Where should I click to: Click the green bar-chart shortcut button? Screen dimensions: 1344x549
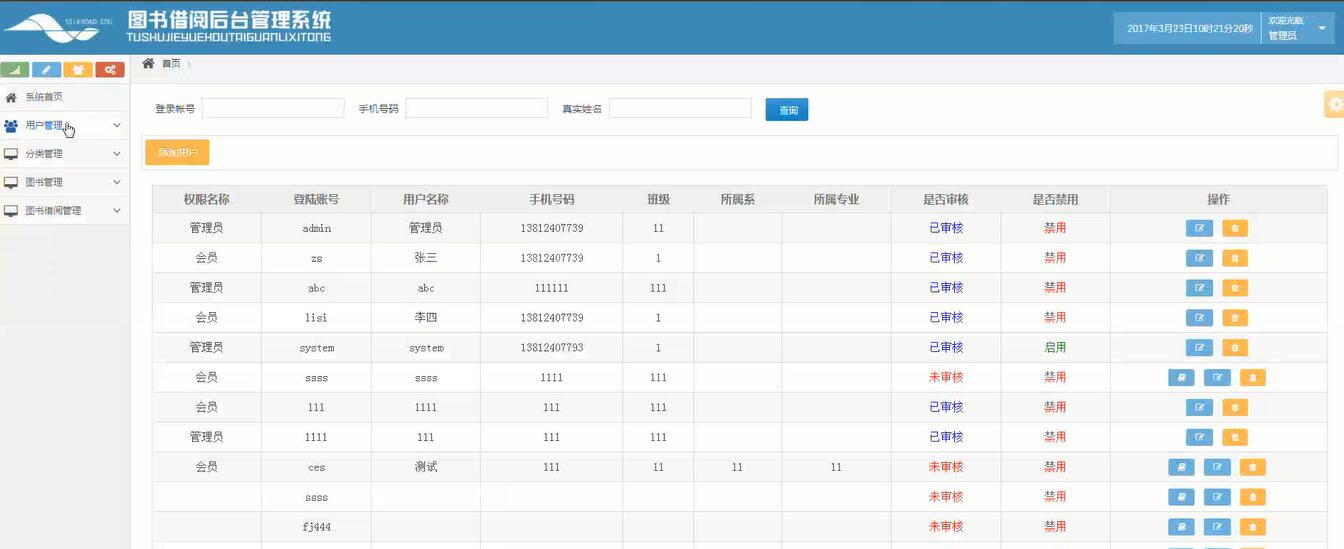(x=15, y=70)
